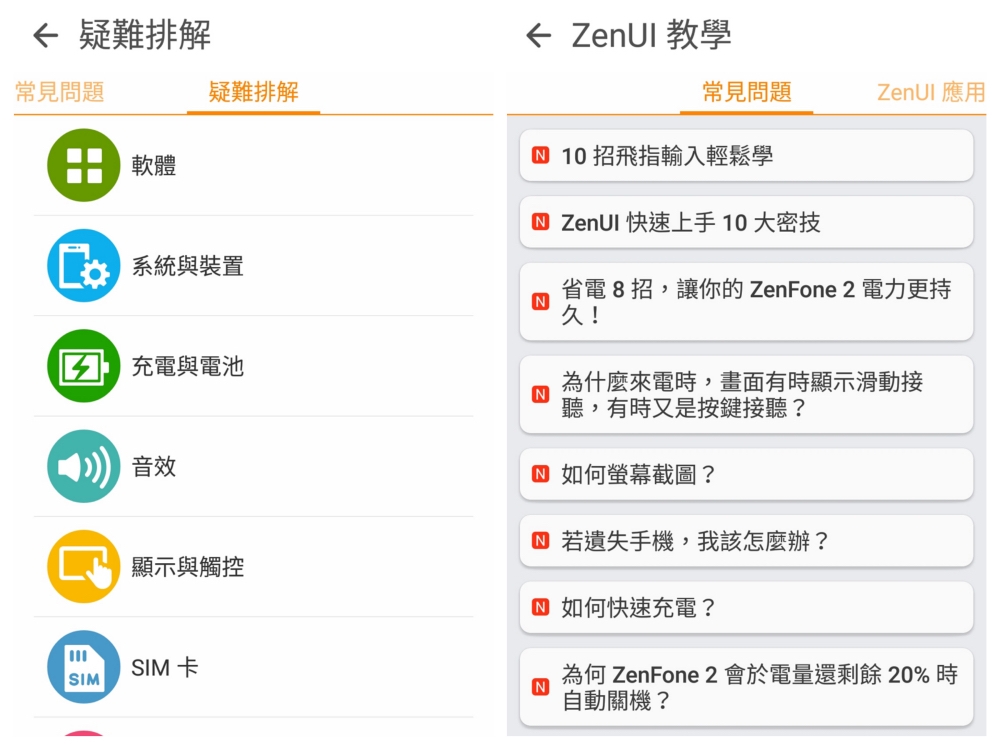This screenshot has width=1000, height=750.
Task: Select right panel 常見問題 tab
Action: pyautogui.click(x=746, y=93)
